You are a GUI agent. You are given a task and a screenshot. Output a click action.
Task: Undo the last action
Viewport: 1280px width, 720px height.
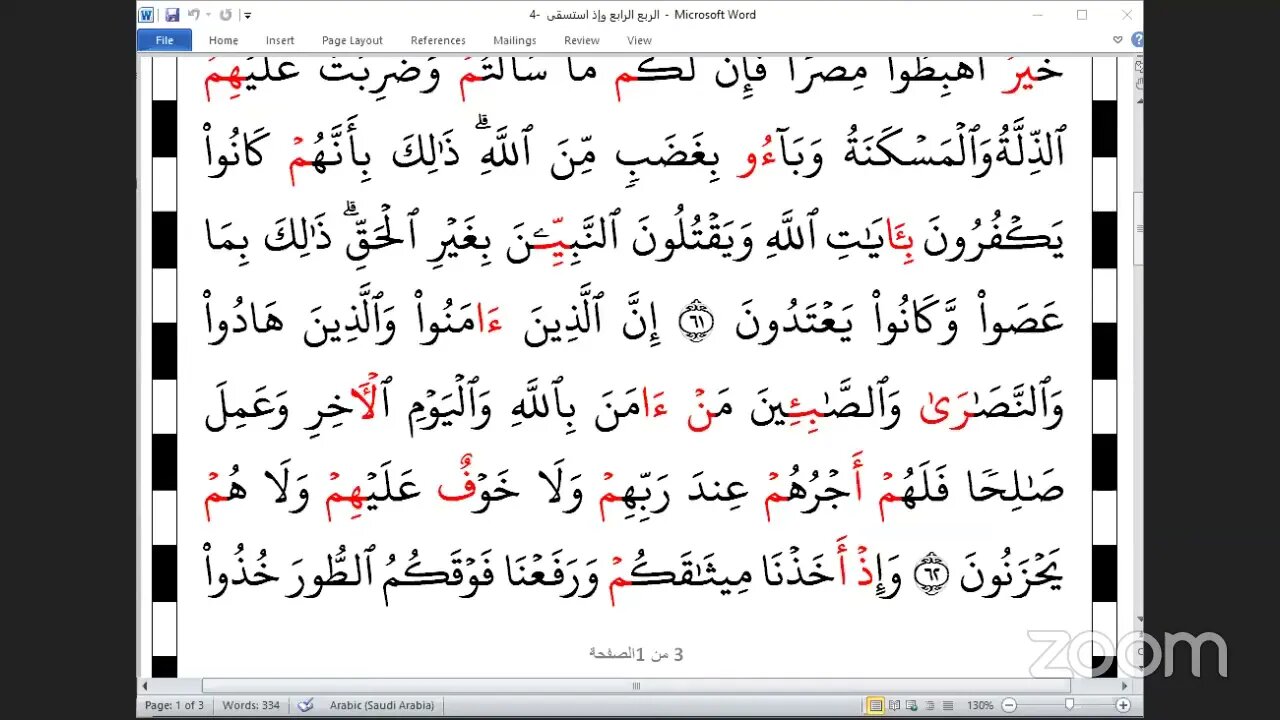click(x=193, y=15)
